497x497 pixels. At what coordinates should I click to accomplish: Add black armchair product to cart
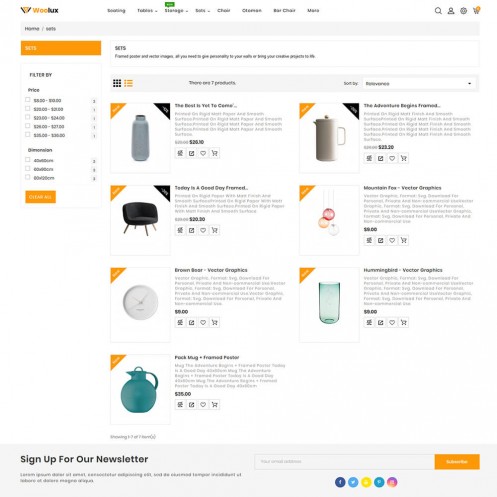coord(215,230)
